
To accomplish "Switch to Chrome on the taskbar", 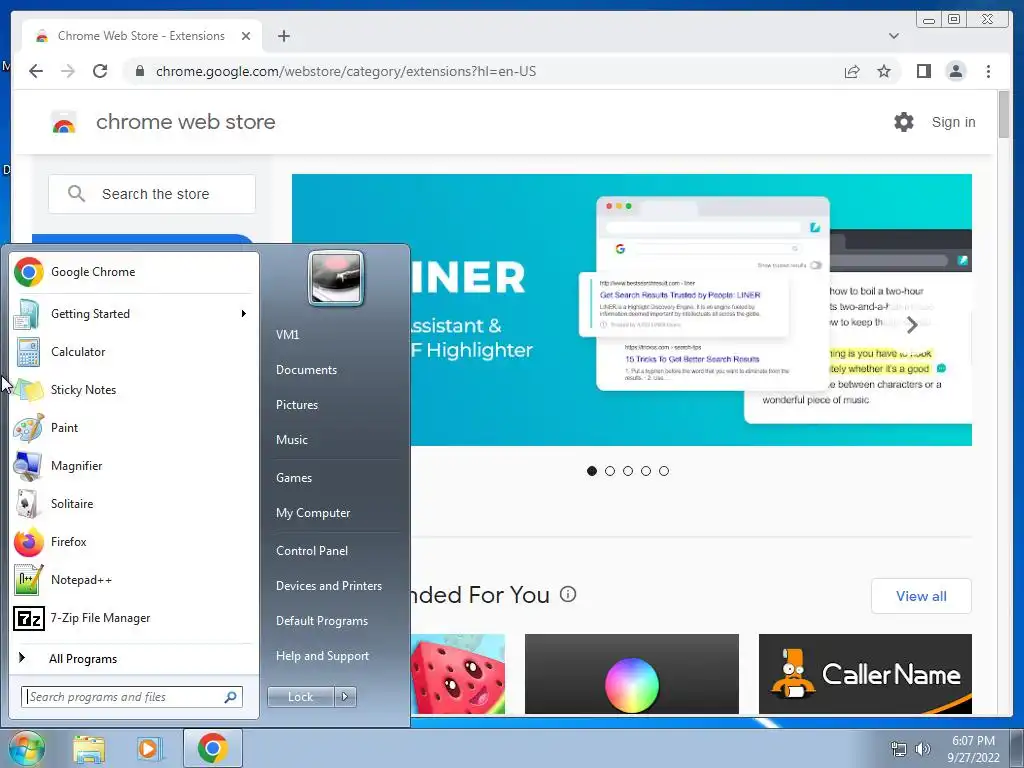I will click(x=212, y=748).
